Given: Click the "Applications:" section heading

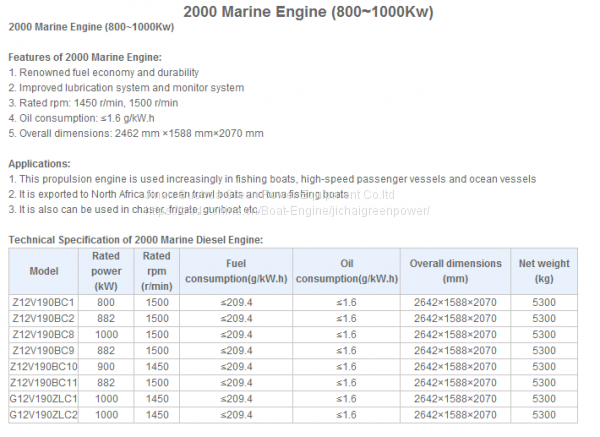Looking at the screenshot, I should [x=39, y=163].
